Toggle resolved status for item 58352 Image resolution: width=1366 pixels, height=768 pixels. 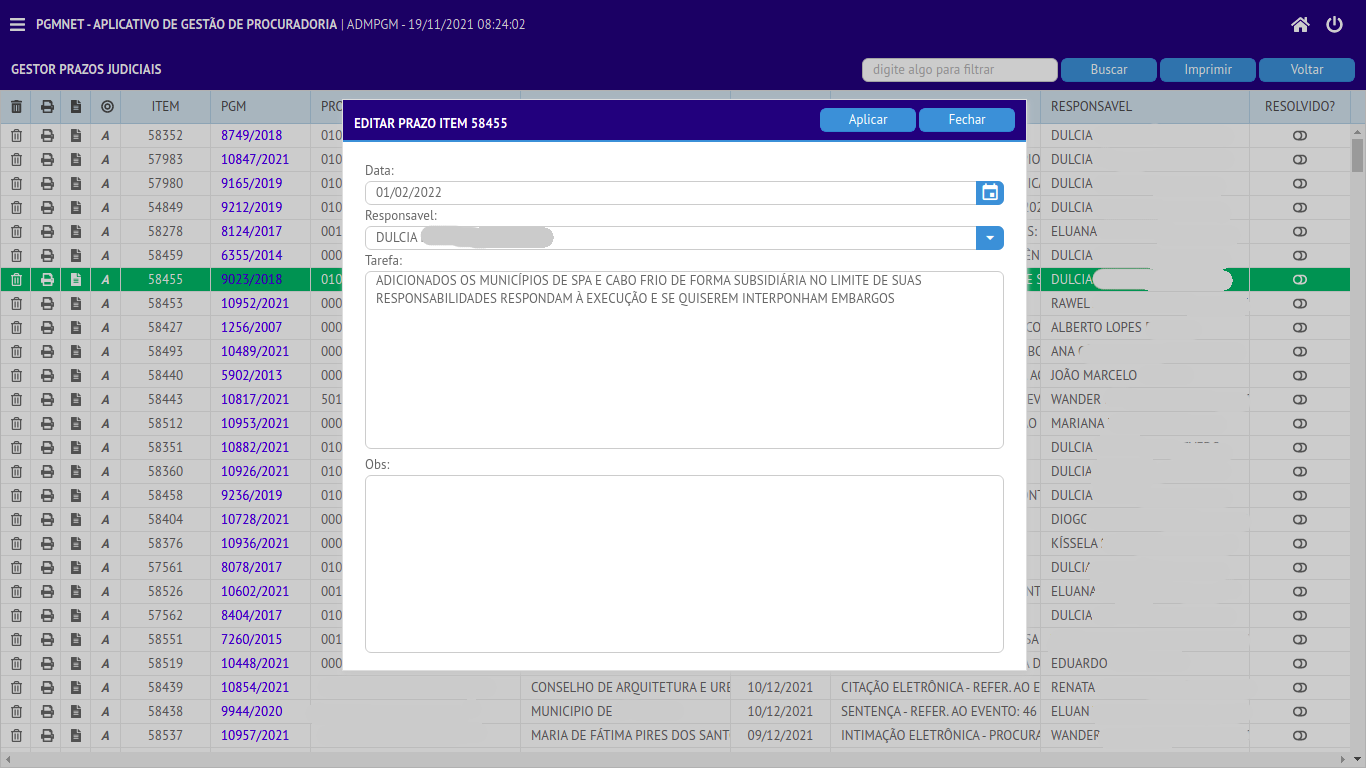click(1299, 135)
